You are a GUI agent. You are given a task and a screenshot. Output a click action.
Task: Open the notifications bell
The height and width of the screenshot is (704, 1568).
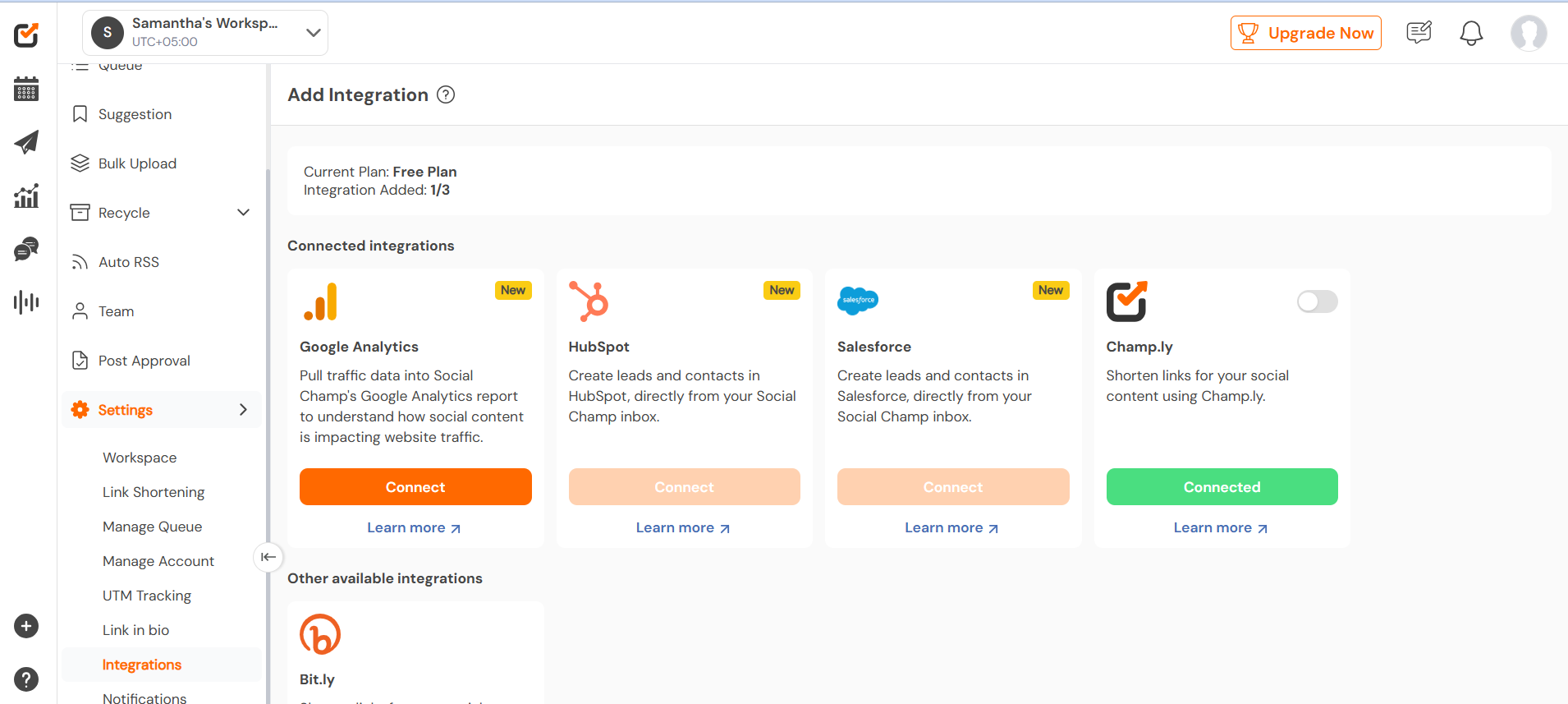point(1471,33)
